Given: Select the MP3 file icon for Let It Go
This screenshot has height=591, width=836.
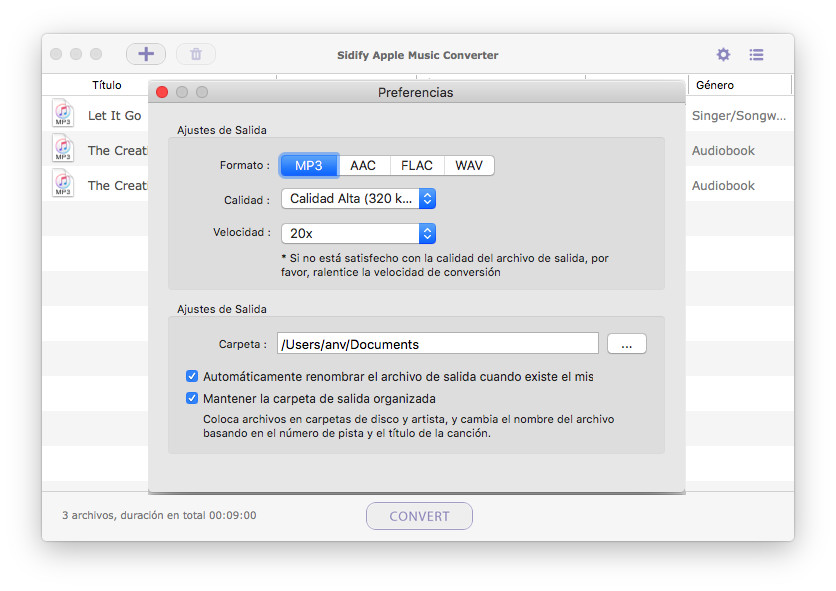Looking at the screenshot, I should click(x=63, y=113).
